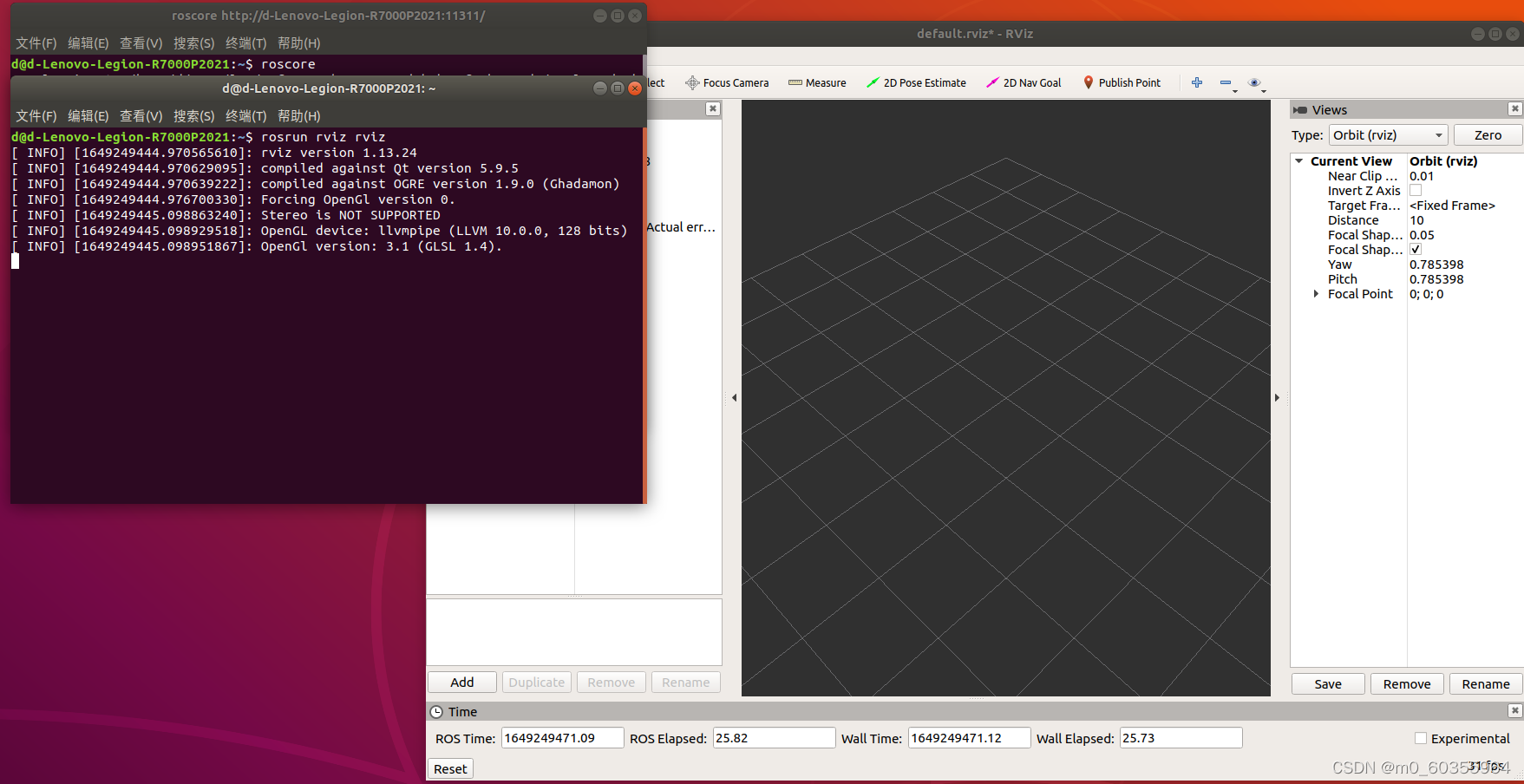Close the Views panel via its X
The width and height of the screenshot is (1524, 784).
click(1514, 108)
